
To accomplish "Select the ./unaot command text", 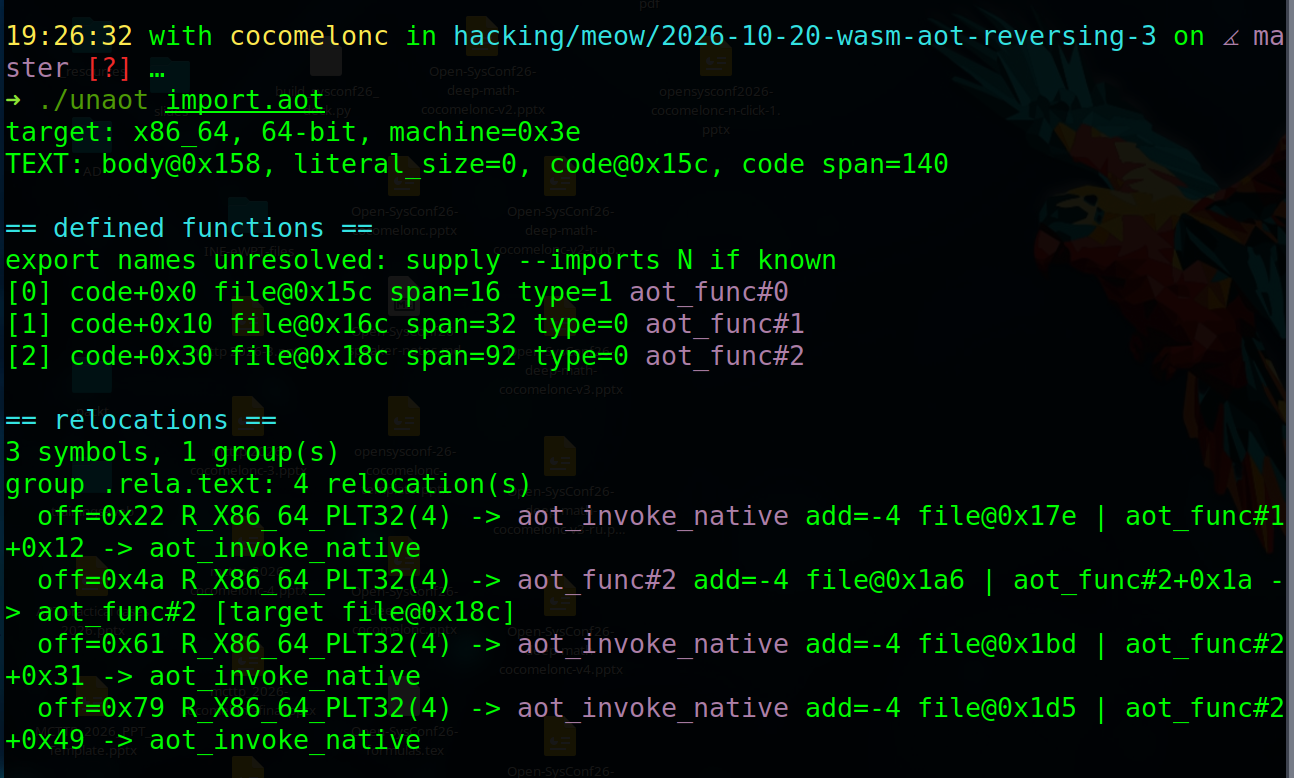I will 93,100.
